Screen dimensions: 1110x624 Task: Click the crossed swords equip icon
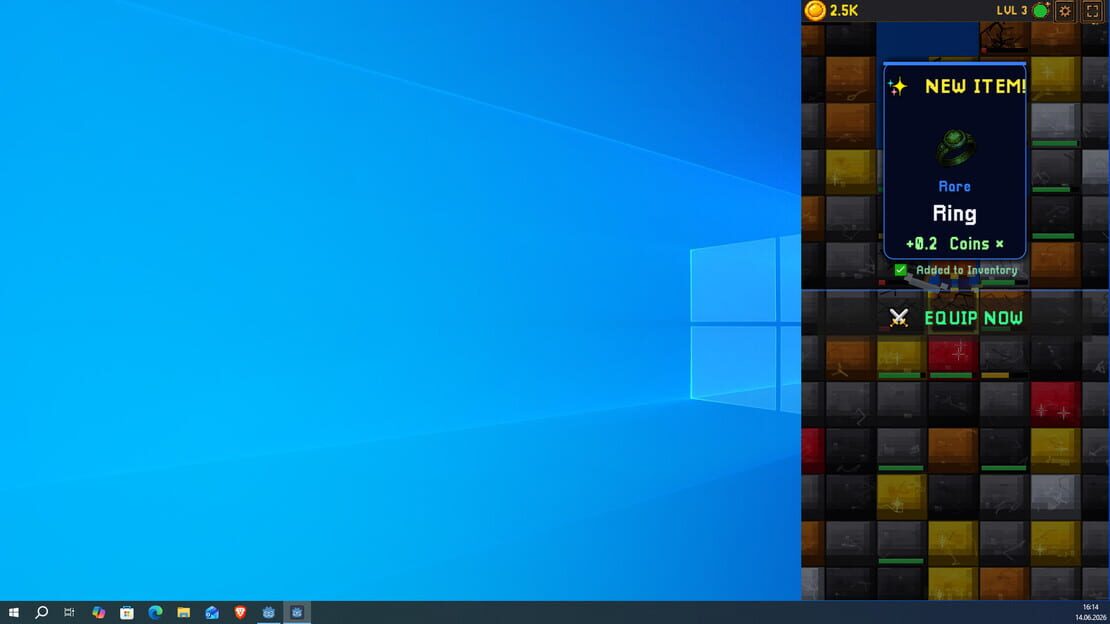[x=899, y=317]
